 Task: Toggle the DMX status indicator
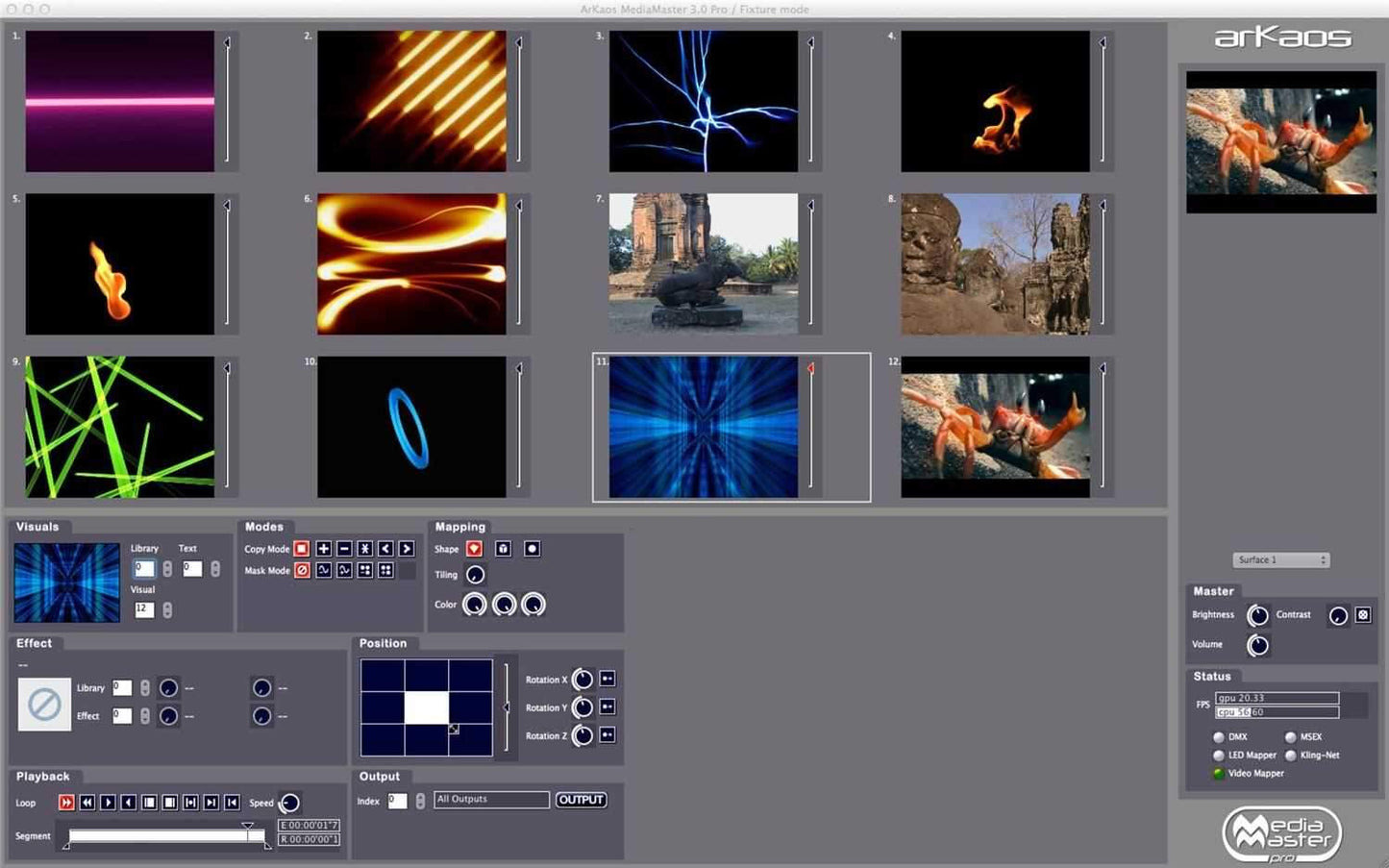point(1219,737)
